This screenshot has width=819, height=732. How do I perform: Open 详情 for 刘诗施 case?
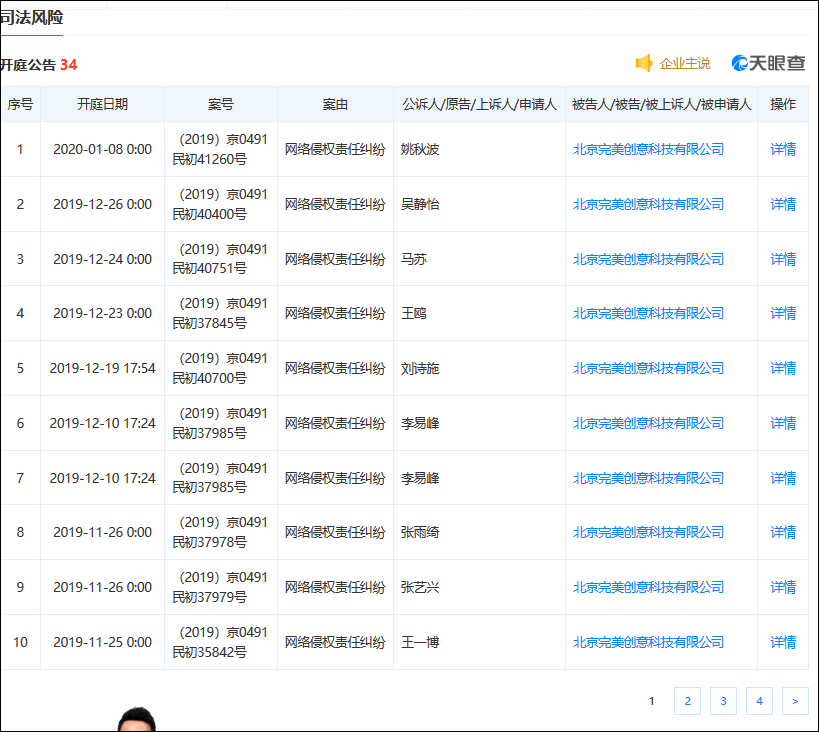point(783,368)
